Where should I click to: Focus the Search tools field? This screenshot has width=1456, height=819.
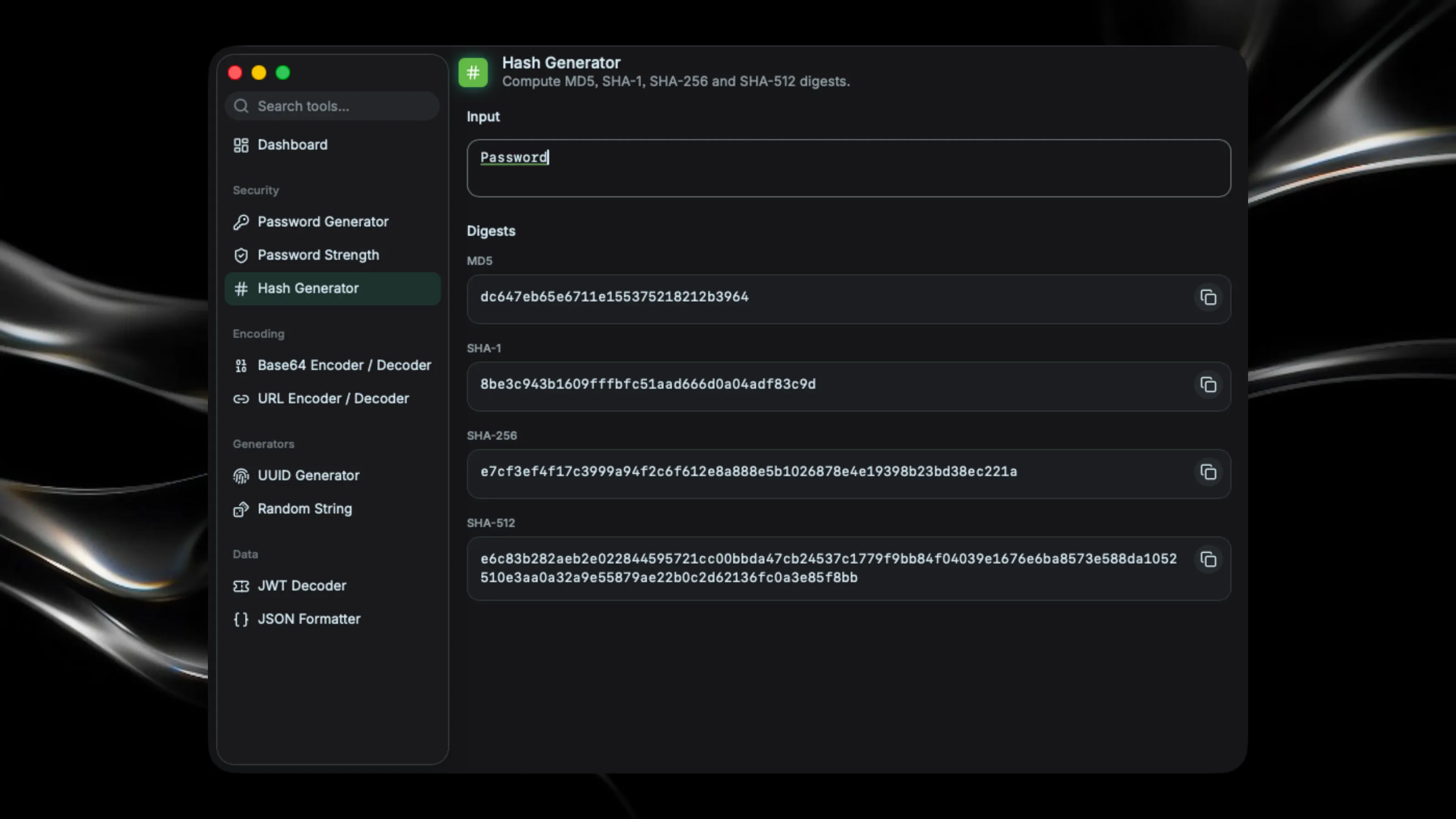(332, 106)
